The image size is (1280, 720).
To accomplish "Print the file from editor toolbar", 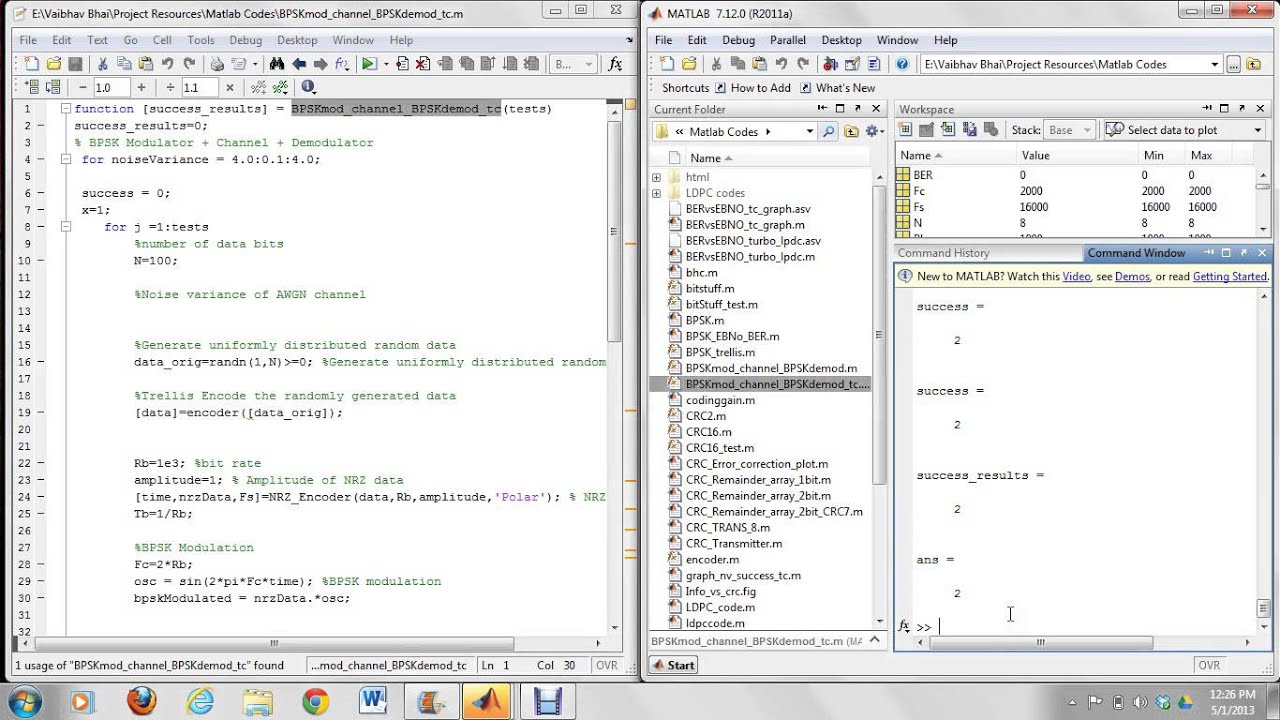I will pyautogui.click(x=217, y=64).
